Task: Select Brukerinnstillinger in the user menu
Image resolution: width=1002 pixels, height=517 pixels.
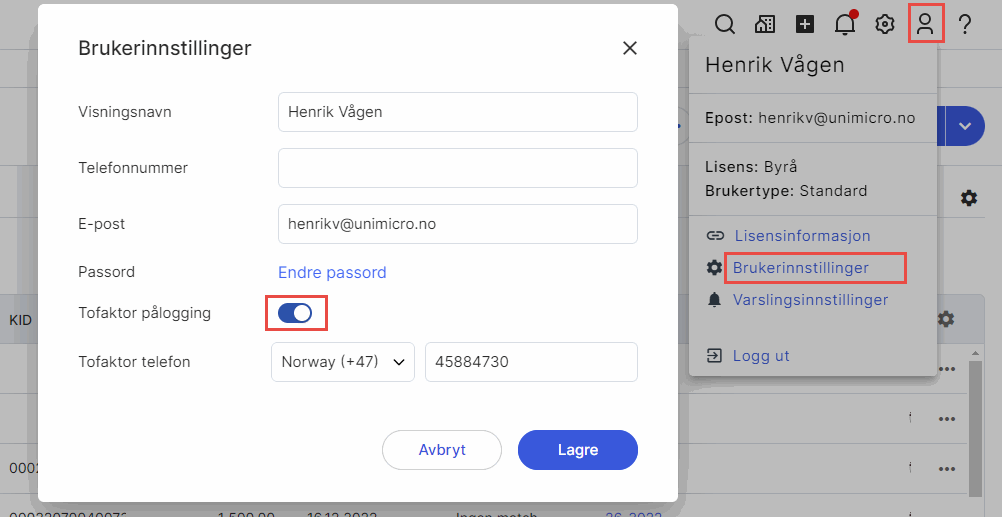Action: click(800, 268)
